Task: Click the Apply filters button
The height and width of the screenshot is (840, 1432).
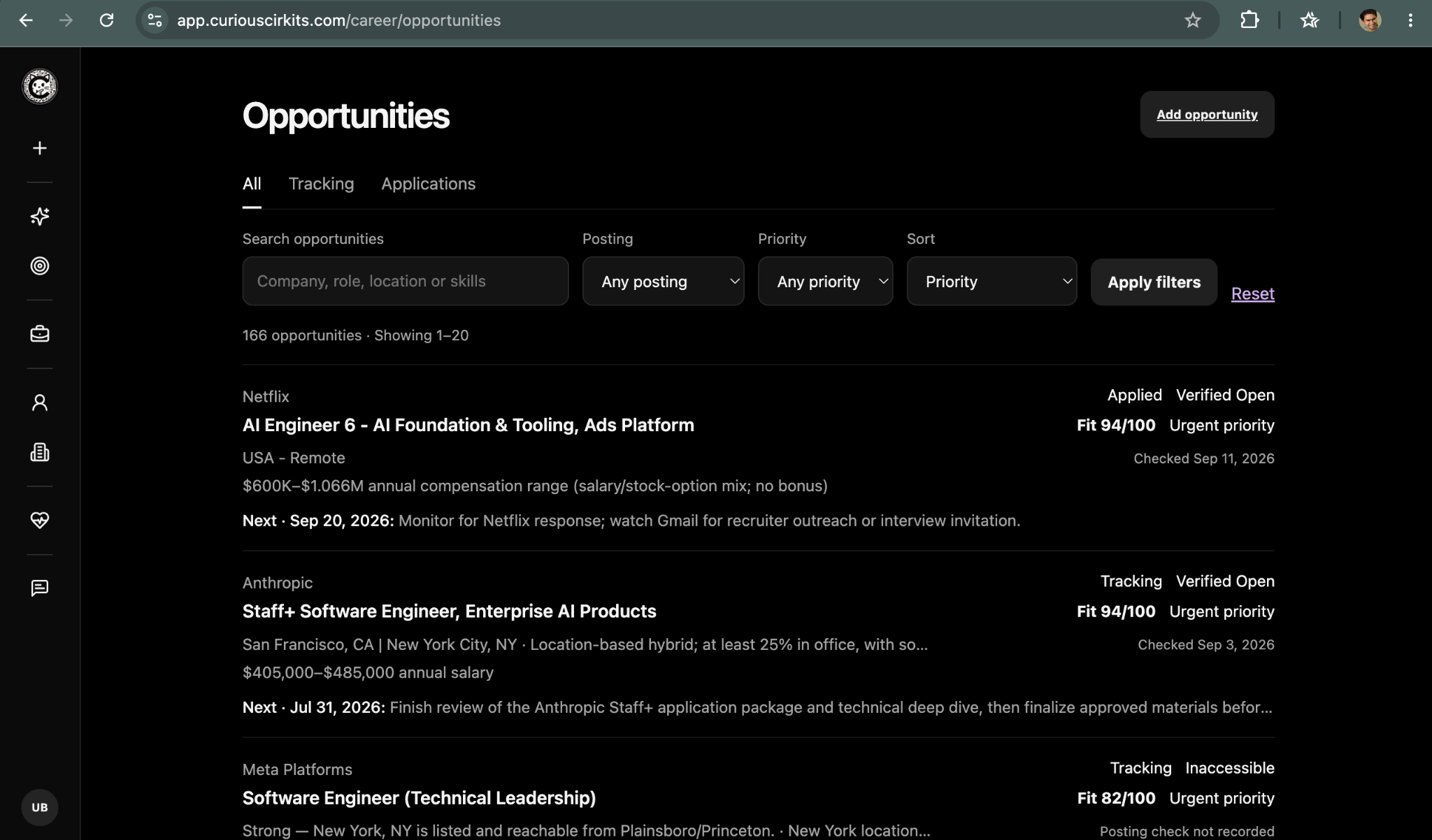Action: click(1154, 282)
